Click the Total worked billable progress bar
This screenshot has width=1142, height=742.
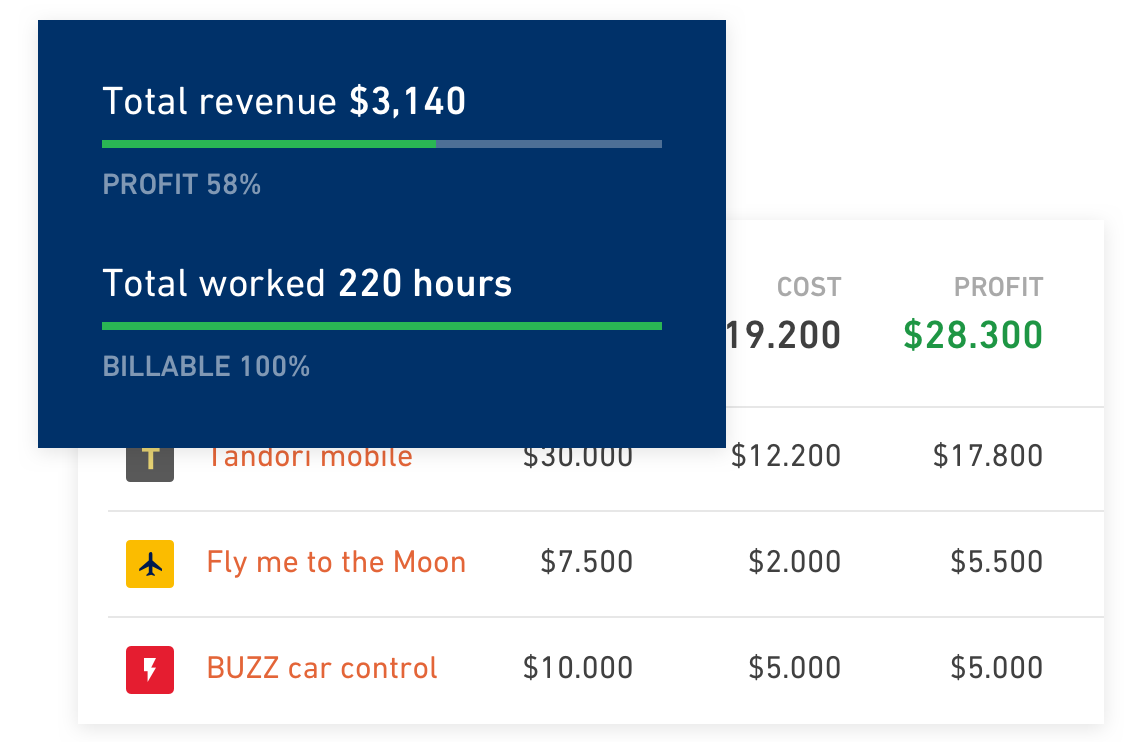(x=382, y=326)
